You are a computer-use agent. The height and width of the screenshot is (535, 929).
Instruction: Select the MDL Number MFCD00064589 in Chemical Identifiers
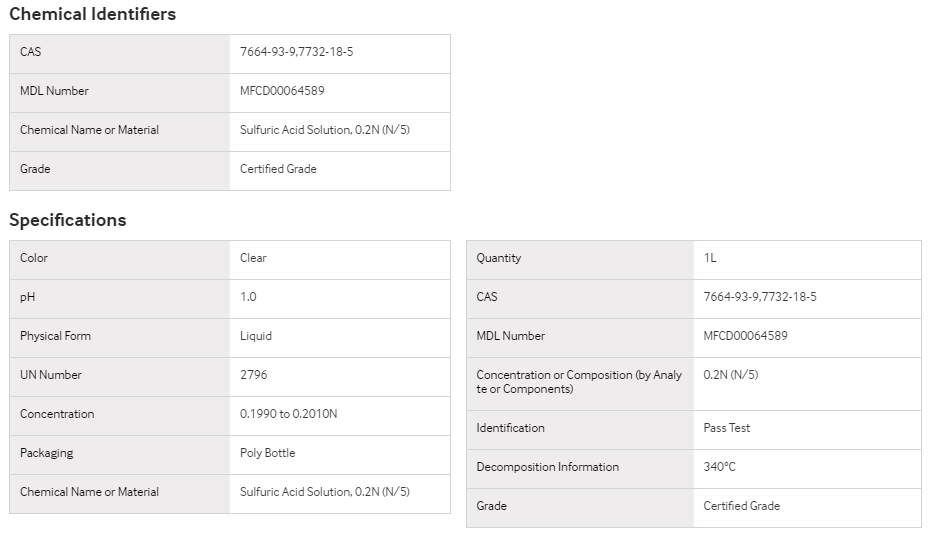point(282,91)
